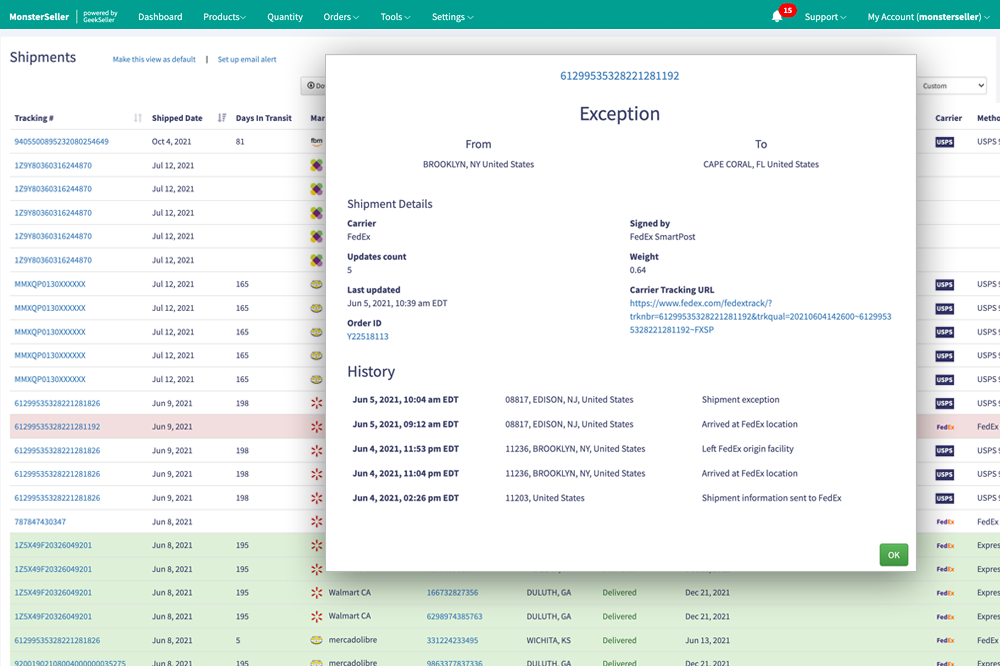Screen dimensions: 1000x666
Task: Open the FedEx Carrier Tracking URL
Action: [760, 316]
